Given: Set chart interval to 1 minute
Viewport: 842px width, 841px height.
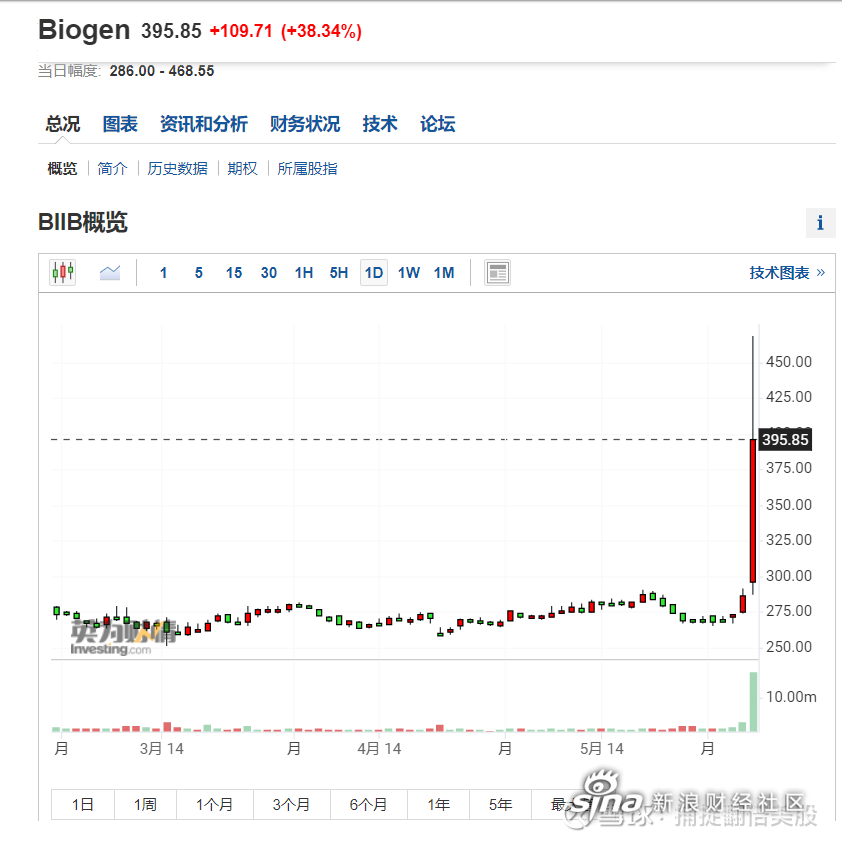Looking at the screenshot, I should [x=163, y=273].
